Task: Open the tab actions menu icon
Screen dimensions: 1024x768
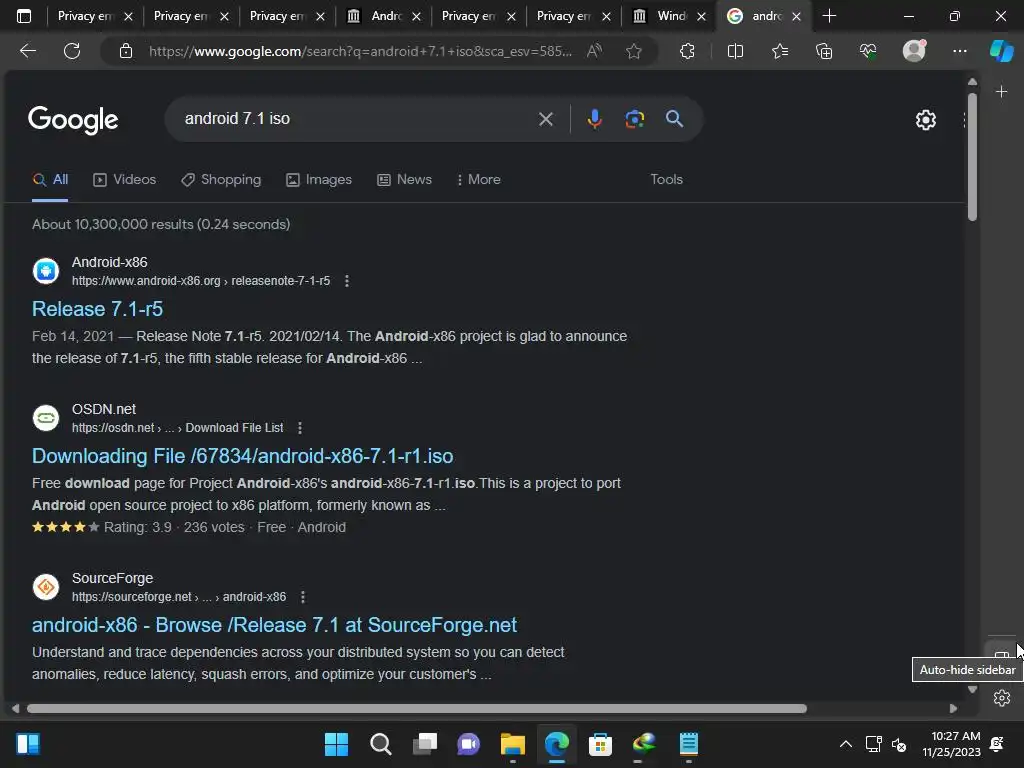Action: (x=24, y=16)
